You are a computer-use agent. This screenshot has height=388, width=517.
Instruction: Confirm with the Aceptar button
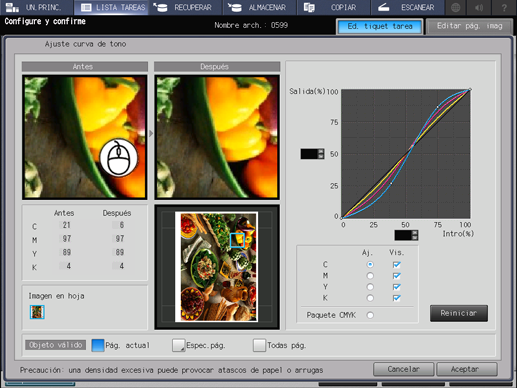click(467, 369)
